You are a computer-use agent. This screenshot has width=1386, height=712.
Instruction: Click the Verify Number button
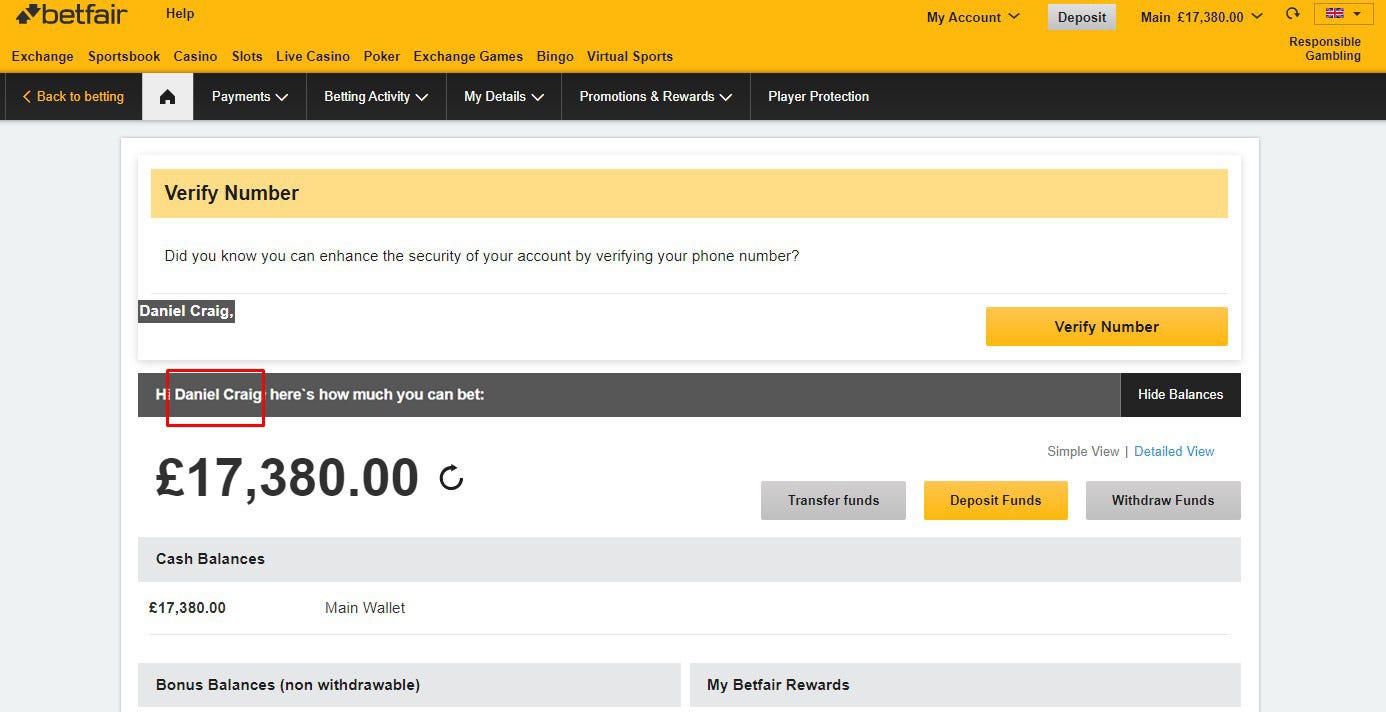(x=1106, y=326)
